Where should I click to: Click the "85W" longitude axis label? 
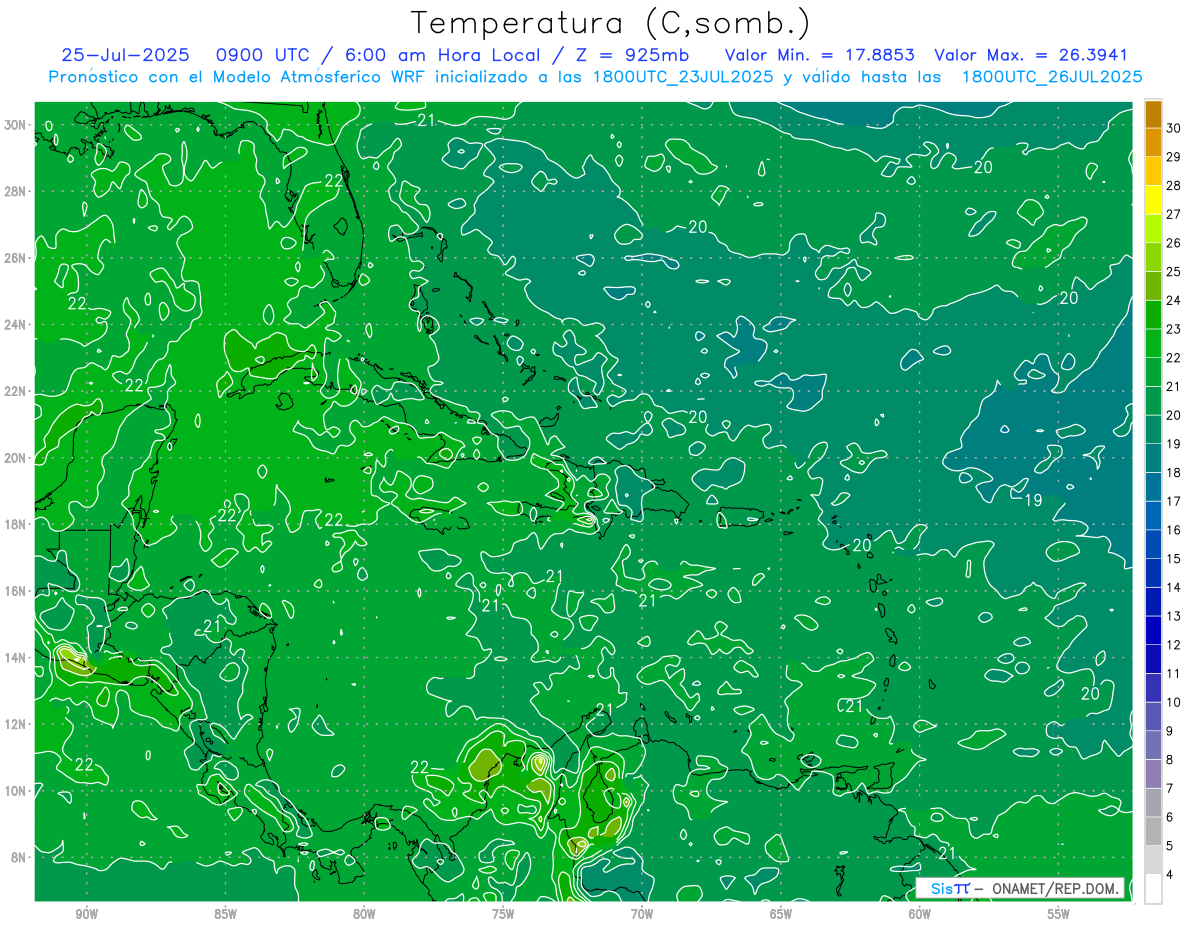[x=225, y=914]
